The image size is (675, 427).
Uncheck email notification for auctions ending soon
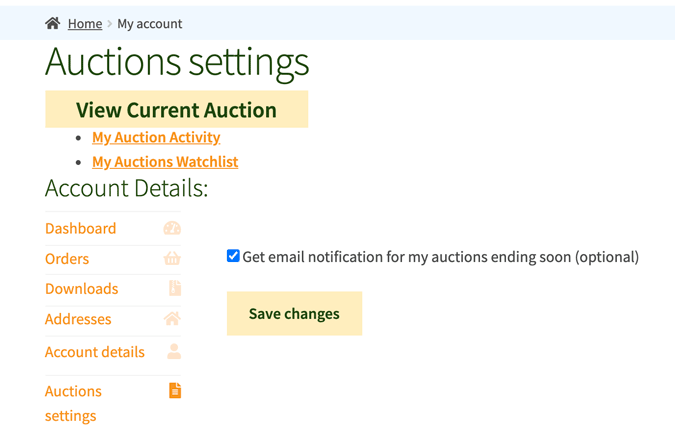(233, 256)
